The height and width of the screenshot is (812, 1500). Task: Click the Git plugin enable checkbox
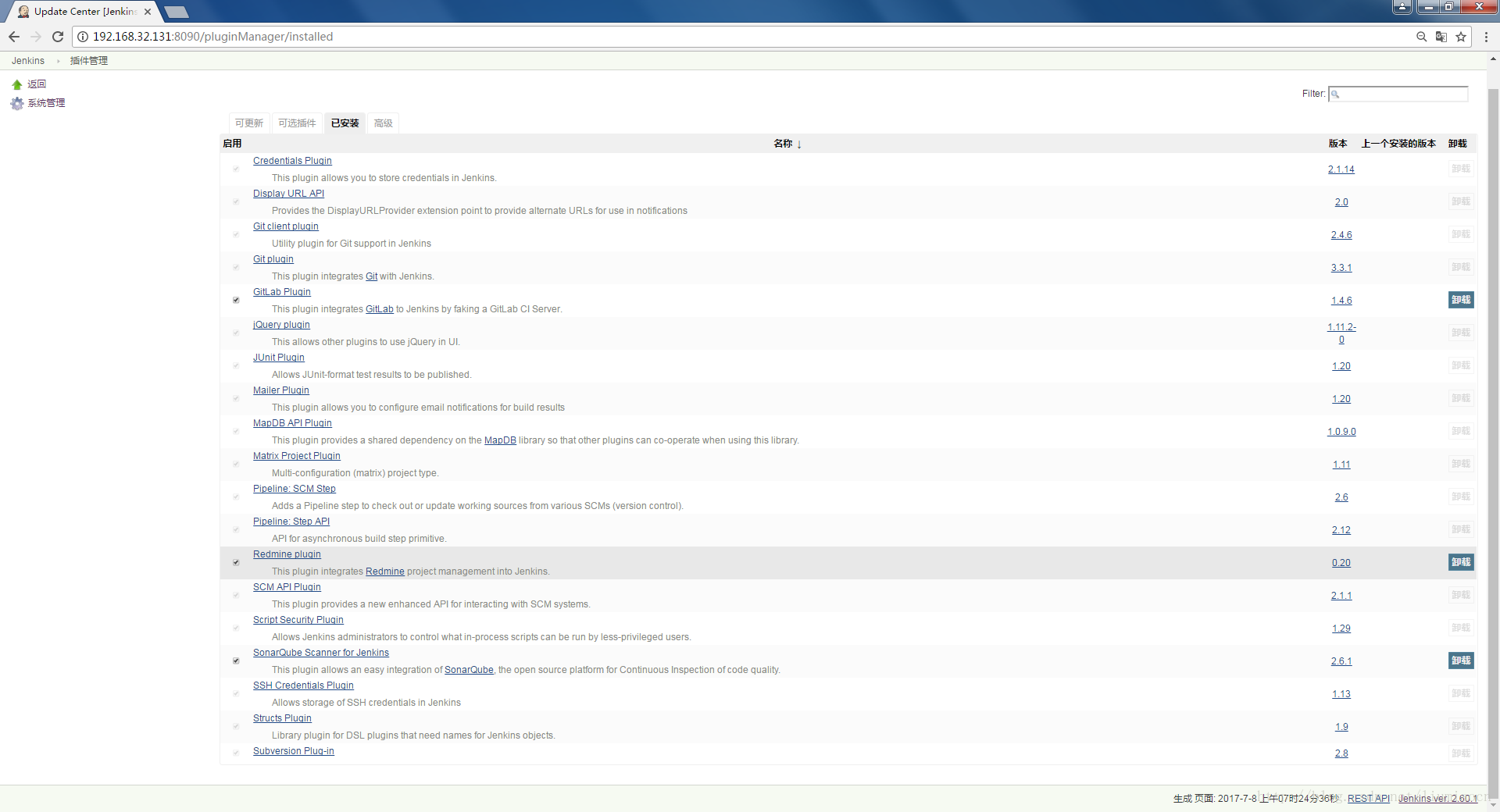(x=236, y=267)
